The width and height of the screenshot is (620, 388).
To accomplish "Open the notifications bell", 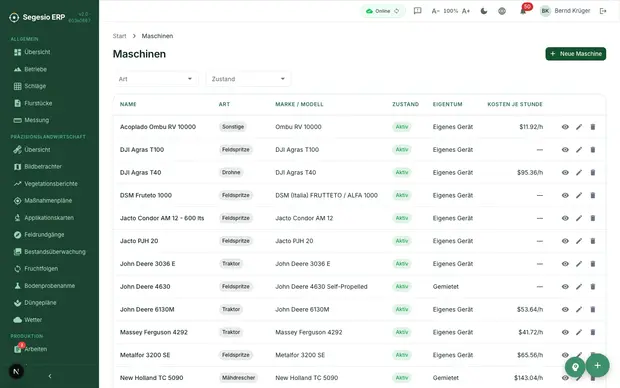I will (x=523, y=11).
